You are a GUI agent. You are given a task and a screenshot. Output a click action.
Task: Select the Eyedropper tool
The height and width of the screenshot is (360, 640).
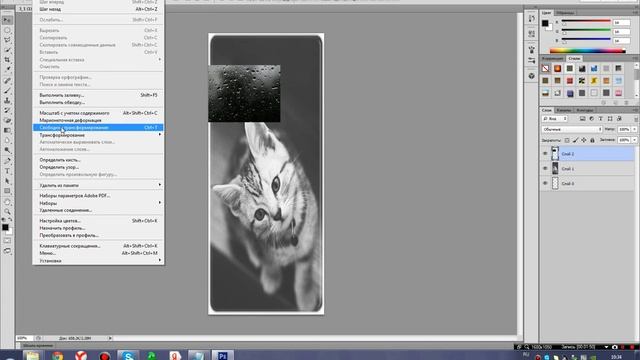[x=7, y=70]
